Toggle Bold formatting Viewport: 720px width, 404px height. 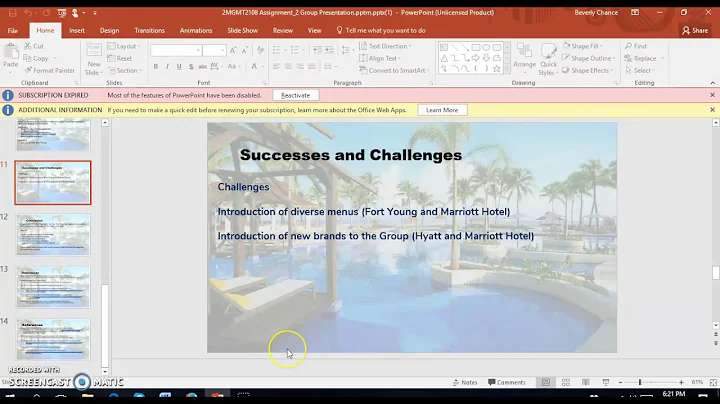coord(156,67)
